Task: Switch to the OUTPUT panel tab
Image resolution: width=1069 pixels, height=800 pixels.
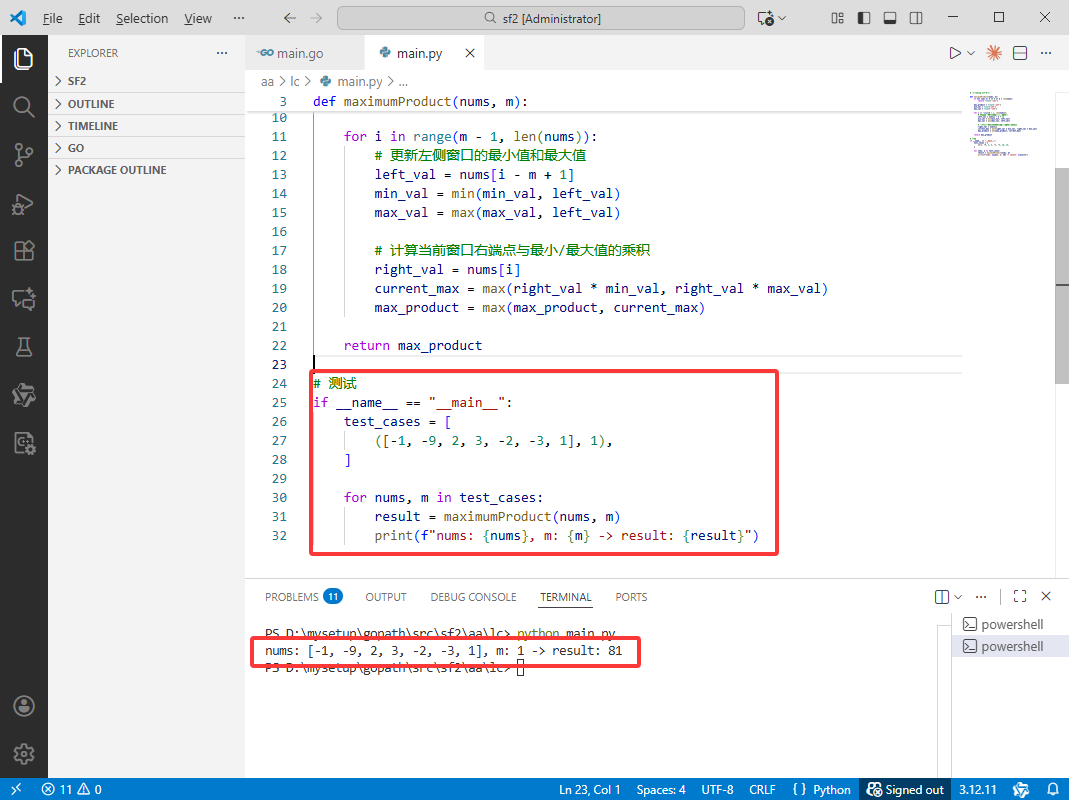Action: pos(386,597)
